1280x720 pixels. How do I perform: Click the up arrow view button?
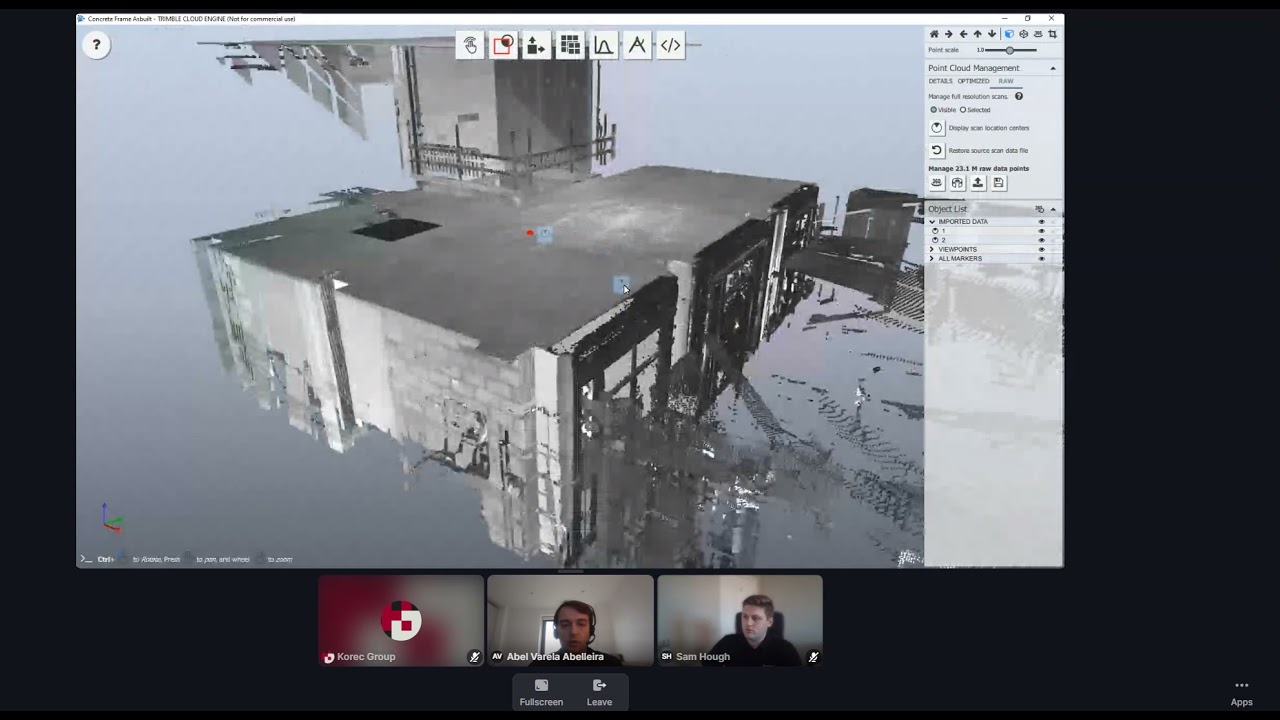pos(978,34)
